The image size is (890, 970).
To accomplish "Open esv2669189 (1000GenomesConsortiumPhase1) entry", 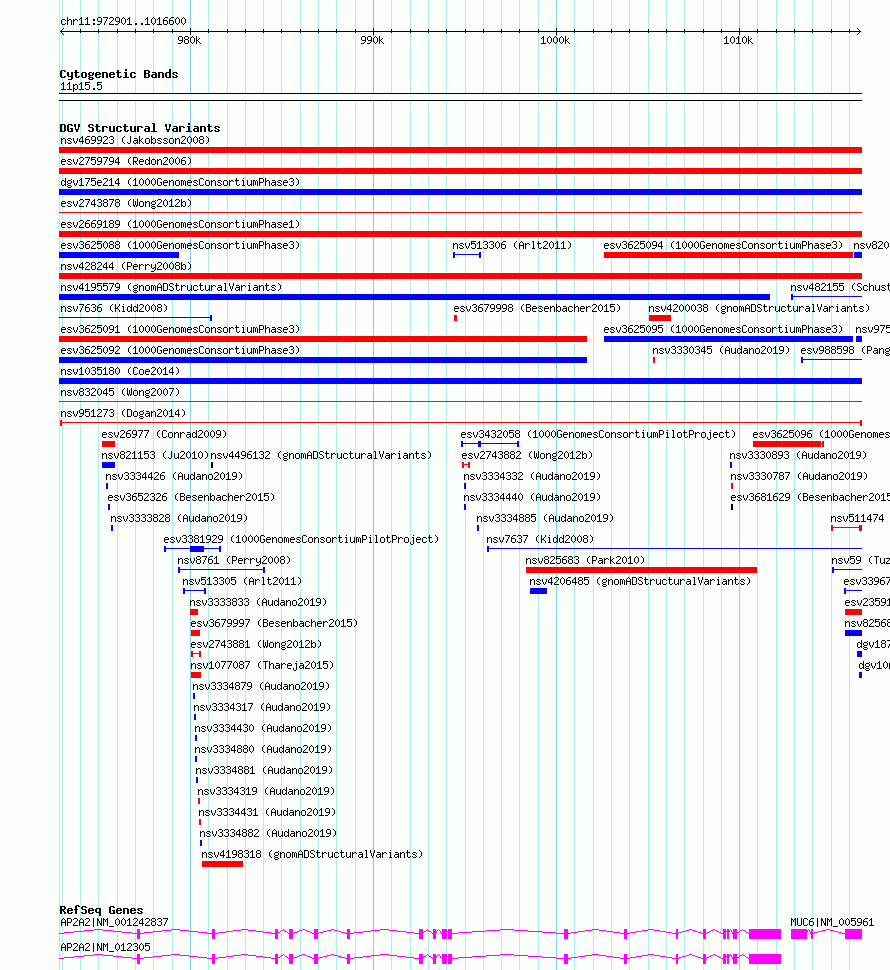I will click(180, 225).
